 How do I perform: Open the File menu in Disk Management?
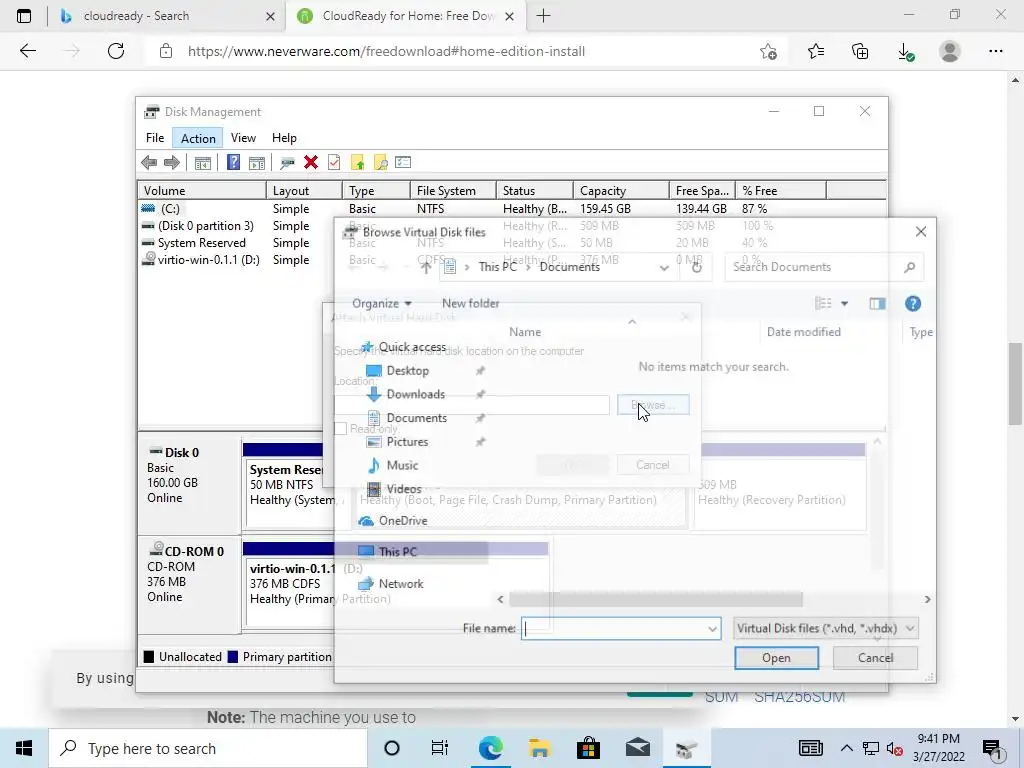tap(155, 138)
